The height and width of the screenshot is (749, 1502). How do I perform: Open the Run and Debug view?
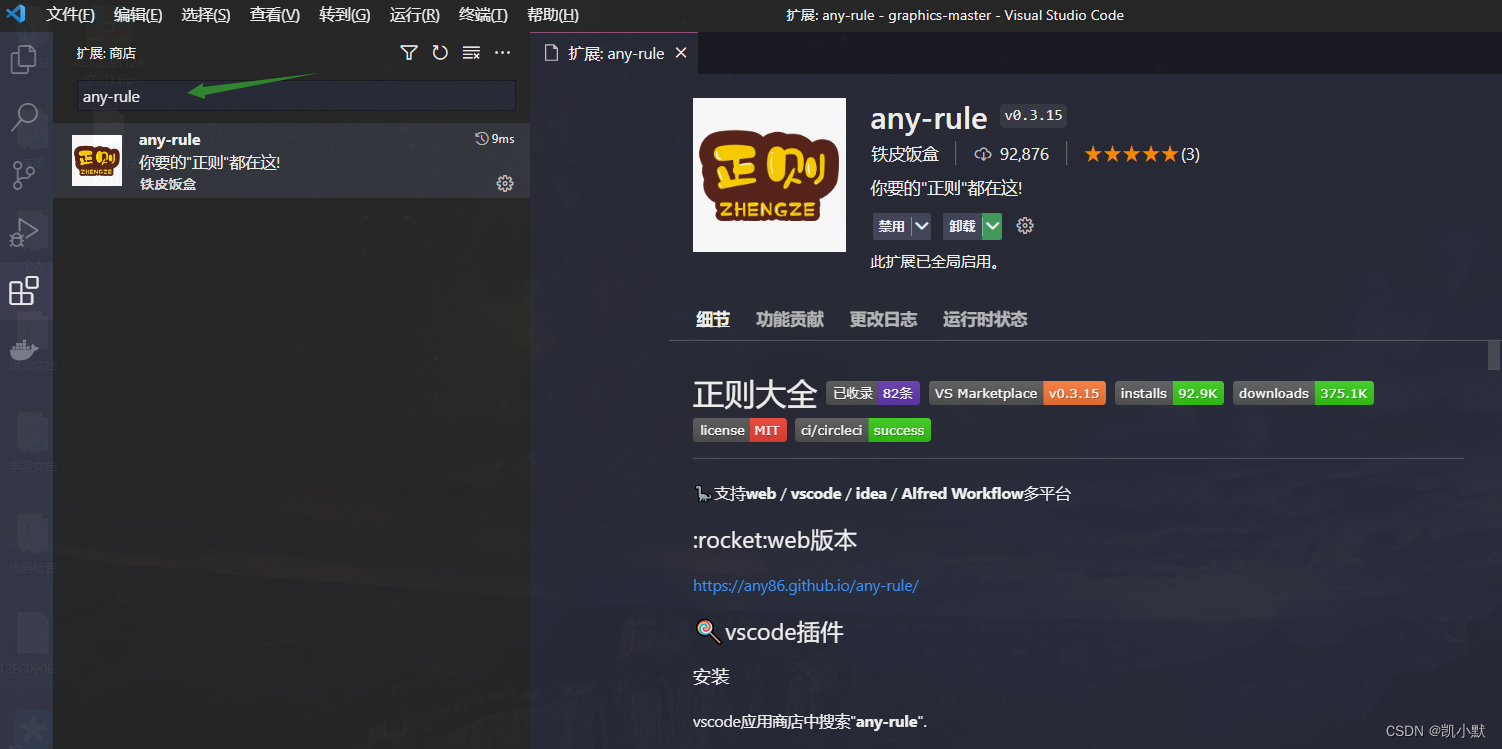point(23,233)
